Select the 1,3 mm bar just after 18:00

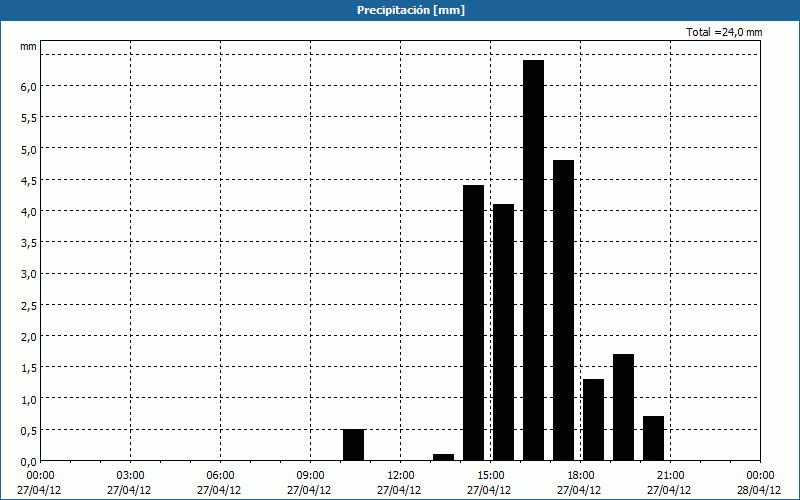[x=593, y=419]
